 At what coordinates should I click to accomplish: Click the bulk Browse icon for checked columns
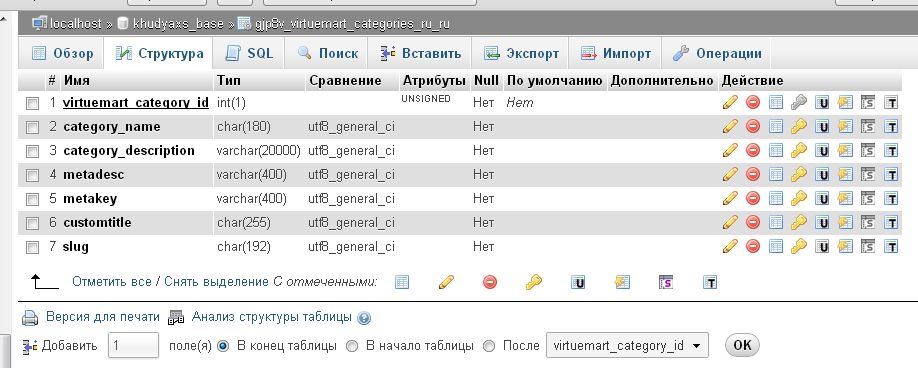point(402,283)
